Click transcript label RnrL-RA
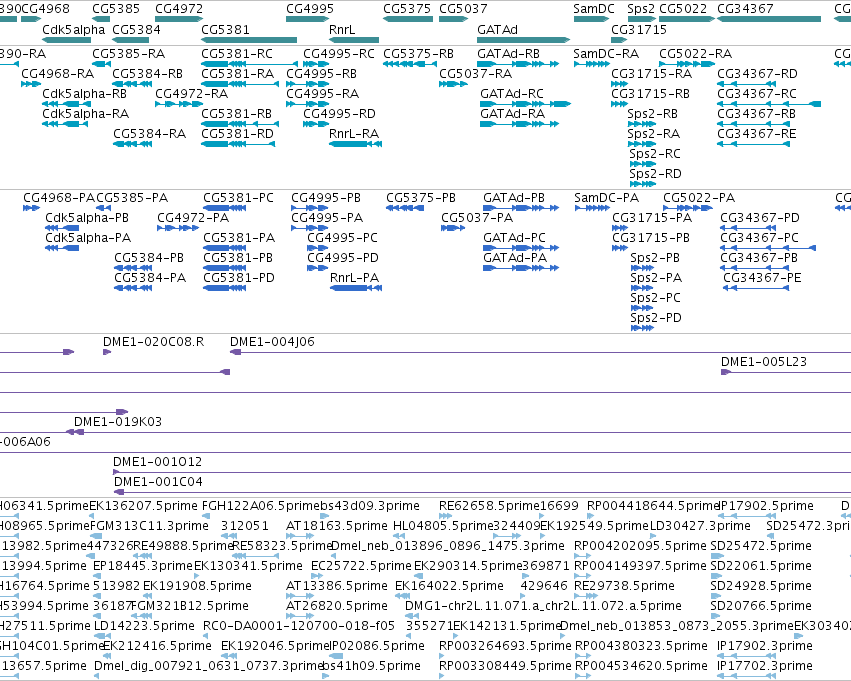Viewport: 851px width, 681px height. coord(354,133)
